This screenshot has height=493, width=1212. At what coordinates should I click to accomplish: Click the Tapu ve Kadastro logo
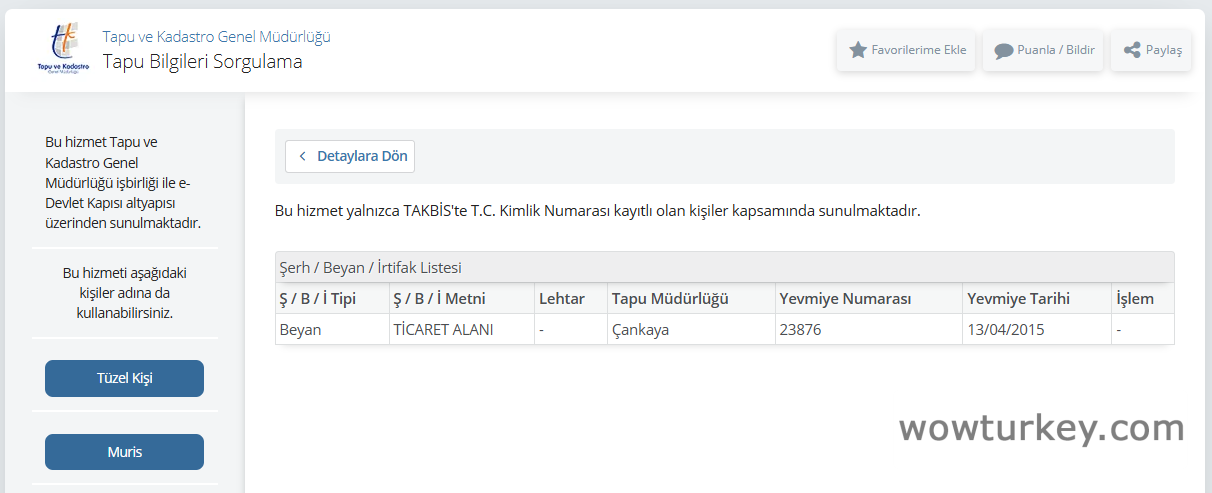point(62,50)
